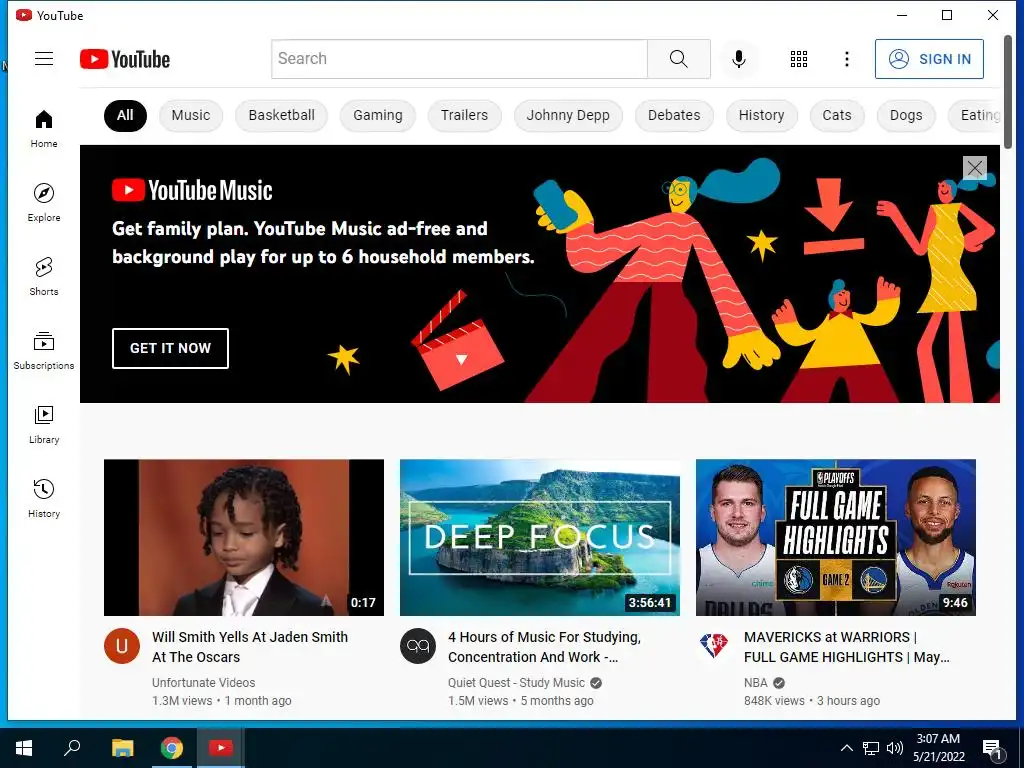Open the Windows Start menu
Screen dimensions: 1024x768
click(x=24, y=748)
